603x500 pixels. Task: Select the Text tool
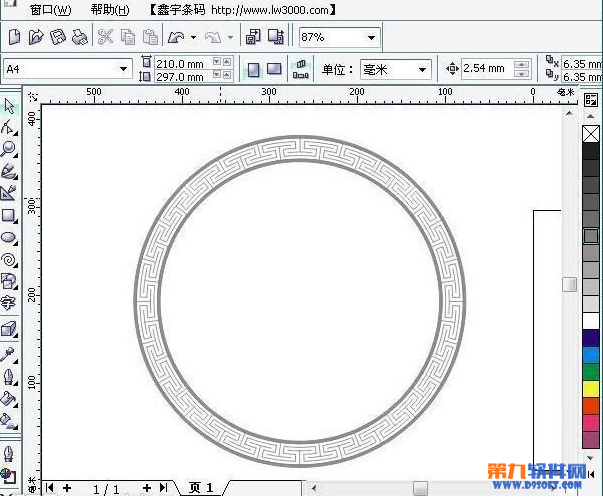pos(8,303)
